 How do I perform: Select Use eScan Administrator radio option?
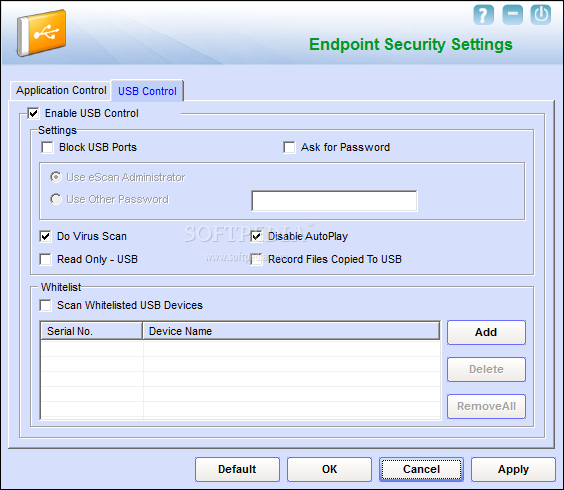(x=56, y=177)
